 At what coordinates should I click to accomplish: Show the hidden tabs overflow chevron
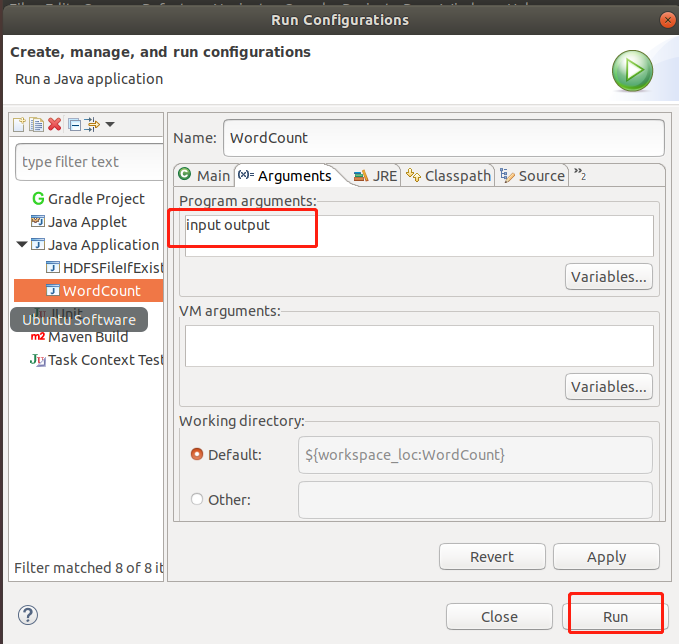pos(580,174)
